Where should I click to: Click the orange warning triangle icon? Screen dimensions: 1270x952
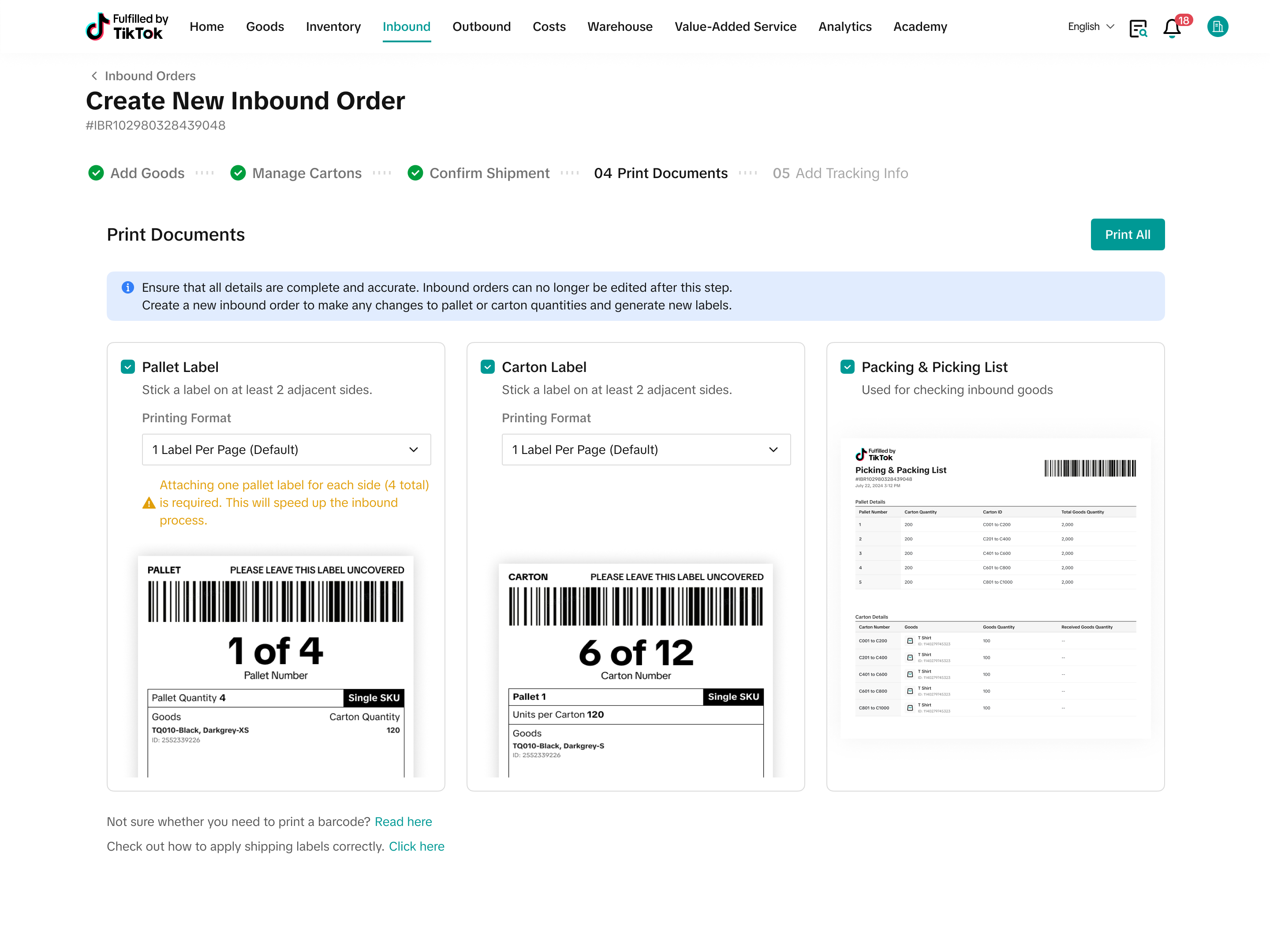coord(149,503)
